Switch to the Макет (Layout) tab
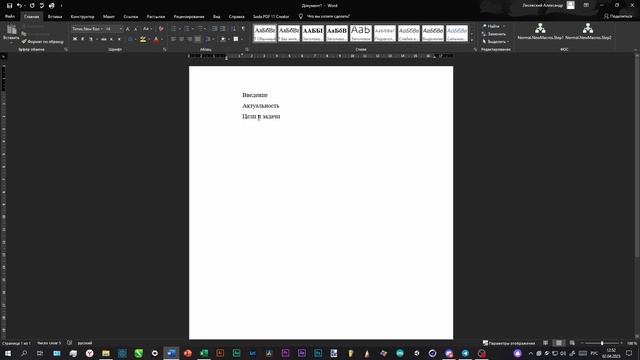This screenshot has width=640, height=360. [x=109, y=17]
